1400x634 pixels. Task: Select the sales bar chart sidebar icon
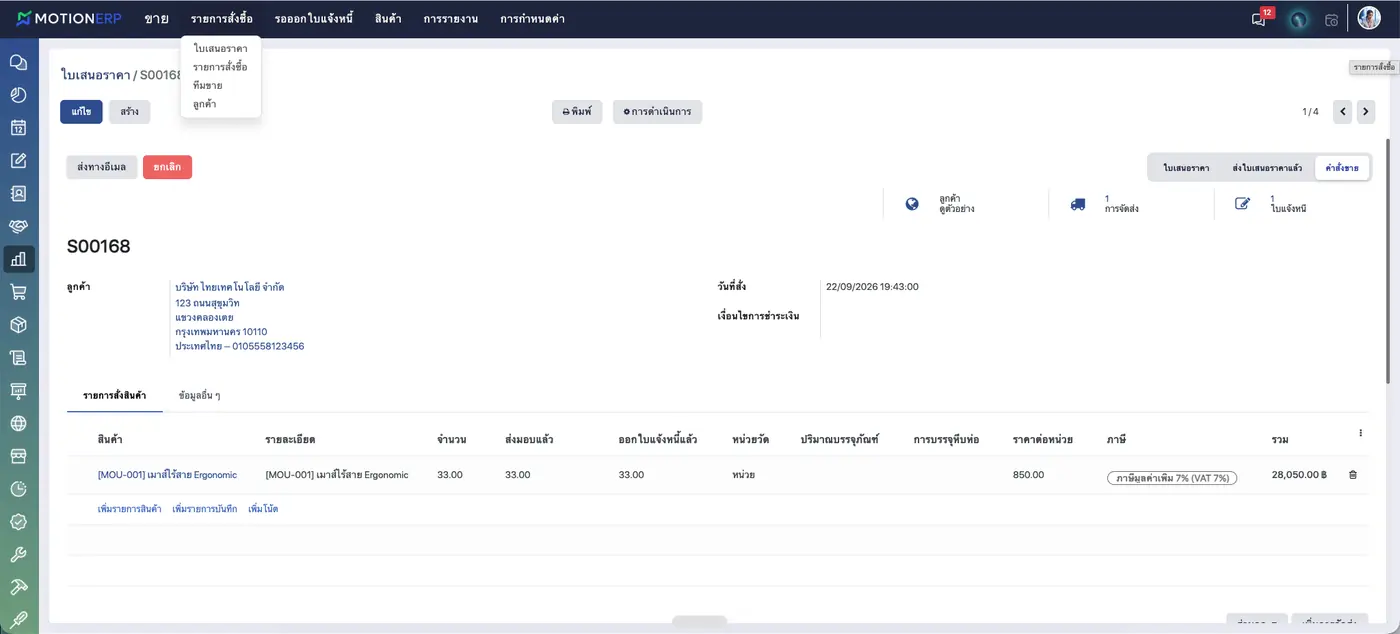point(18,259)
